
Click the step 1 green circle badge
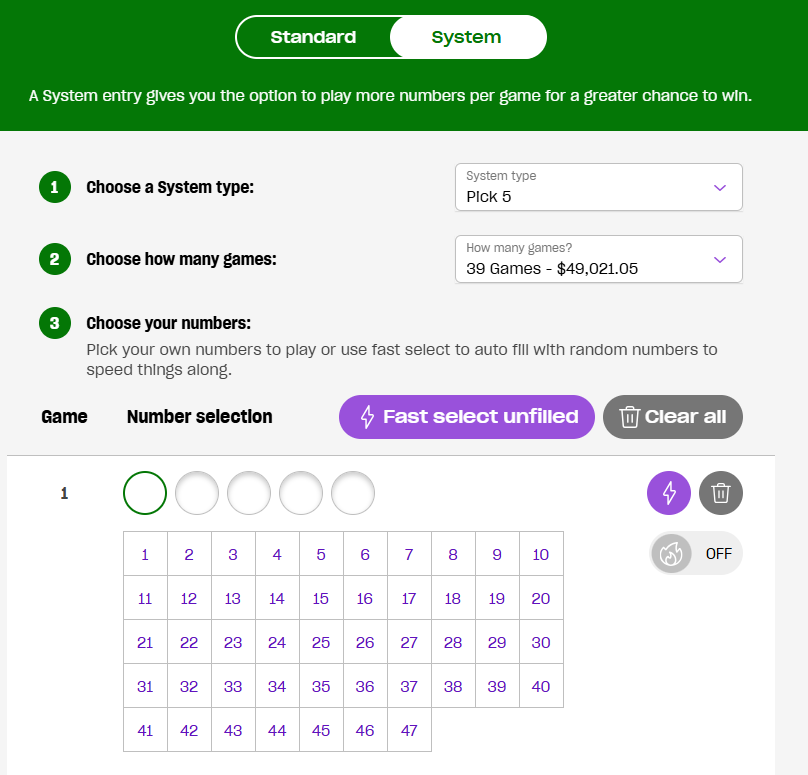tap(55, 187)
